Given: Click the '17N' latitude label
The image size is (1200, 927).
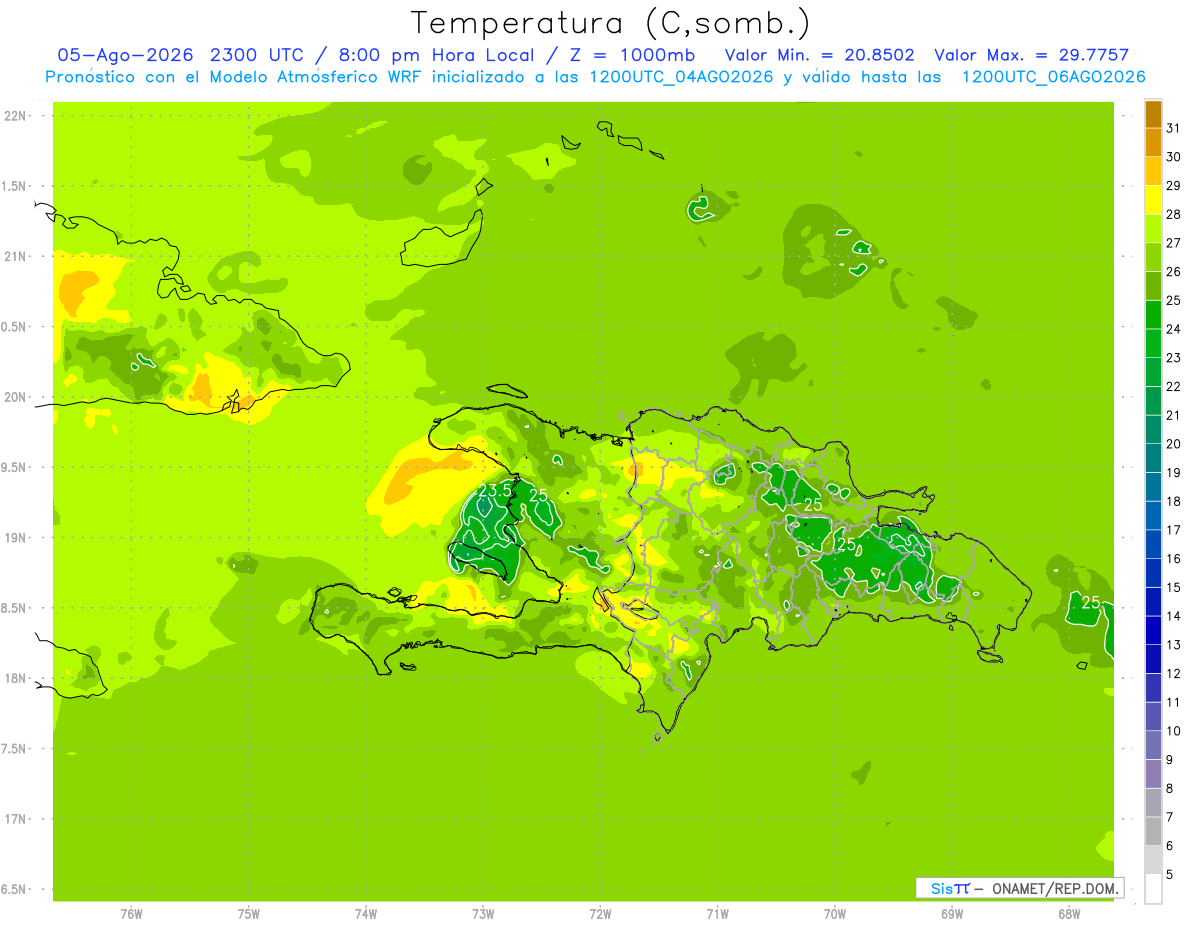Looking at the screenshot, I should tap(15, 819).
